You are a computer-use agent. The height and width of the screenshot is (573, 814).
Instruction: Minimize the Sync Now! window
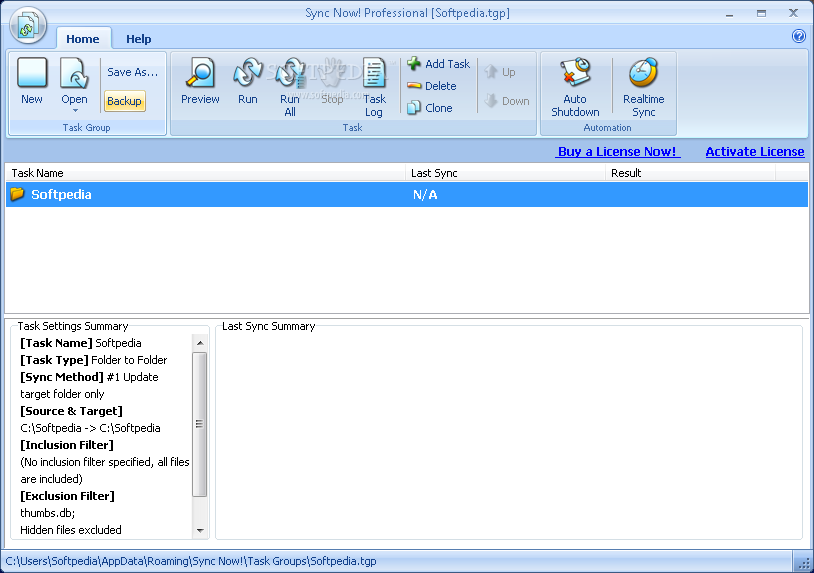point(729,14)
